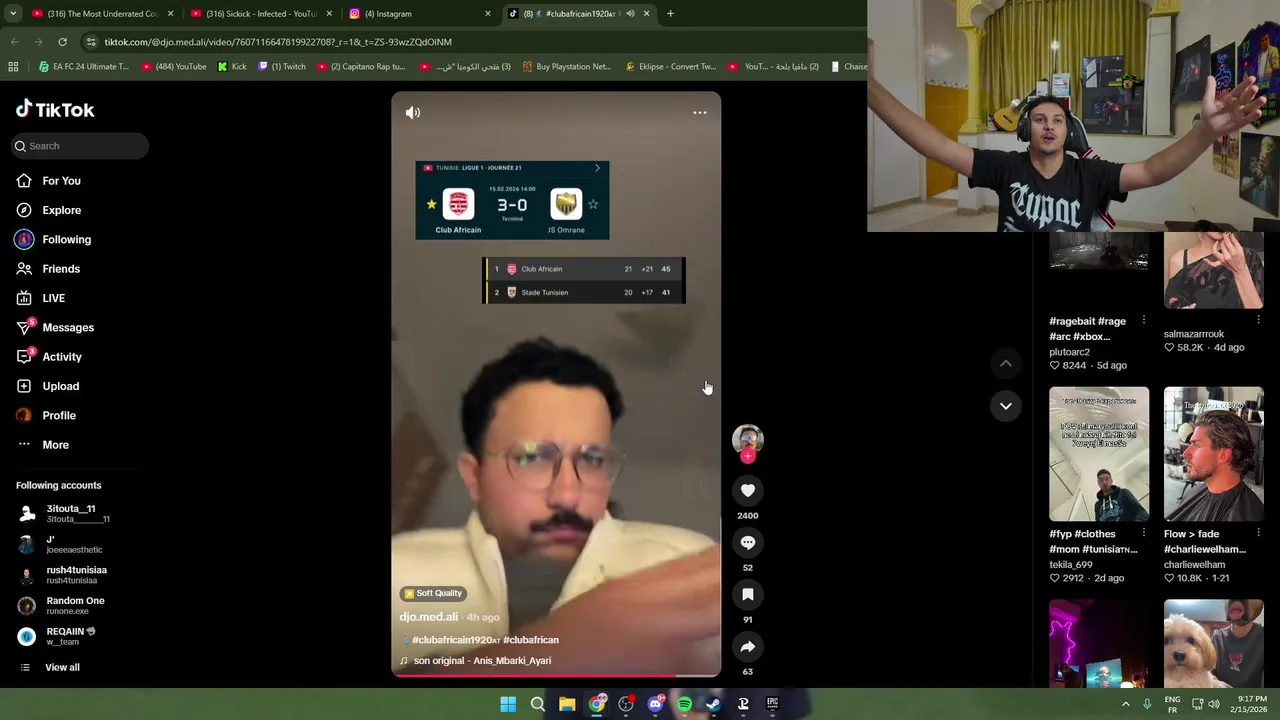The image size is (1280, 720).
Task: Open options for the #fyp #clothes video
Action: pyautogui.click(x=1143, y=533)
